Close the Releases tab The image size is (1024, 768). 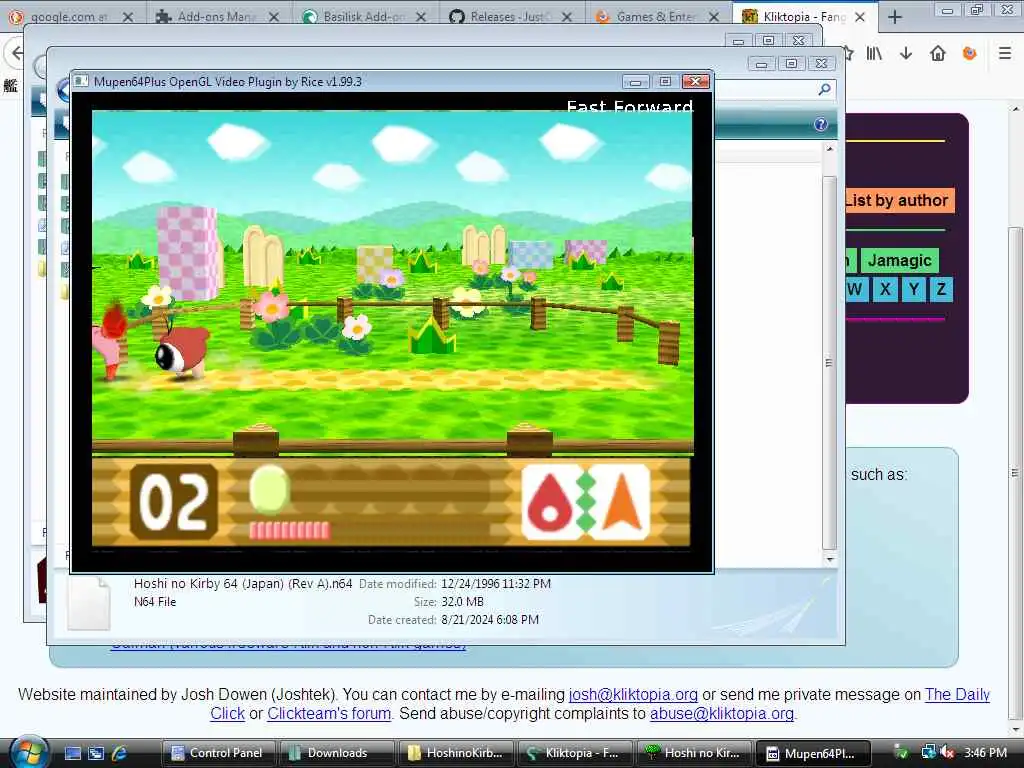coord(567,17)
